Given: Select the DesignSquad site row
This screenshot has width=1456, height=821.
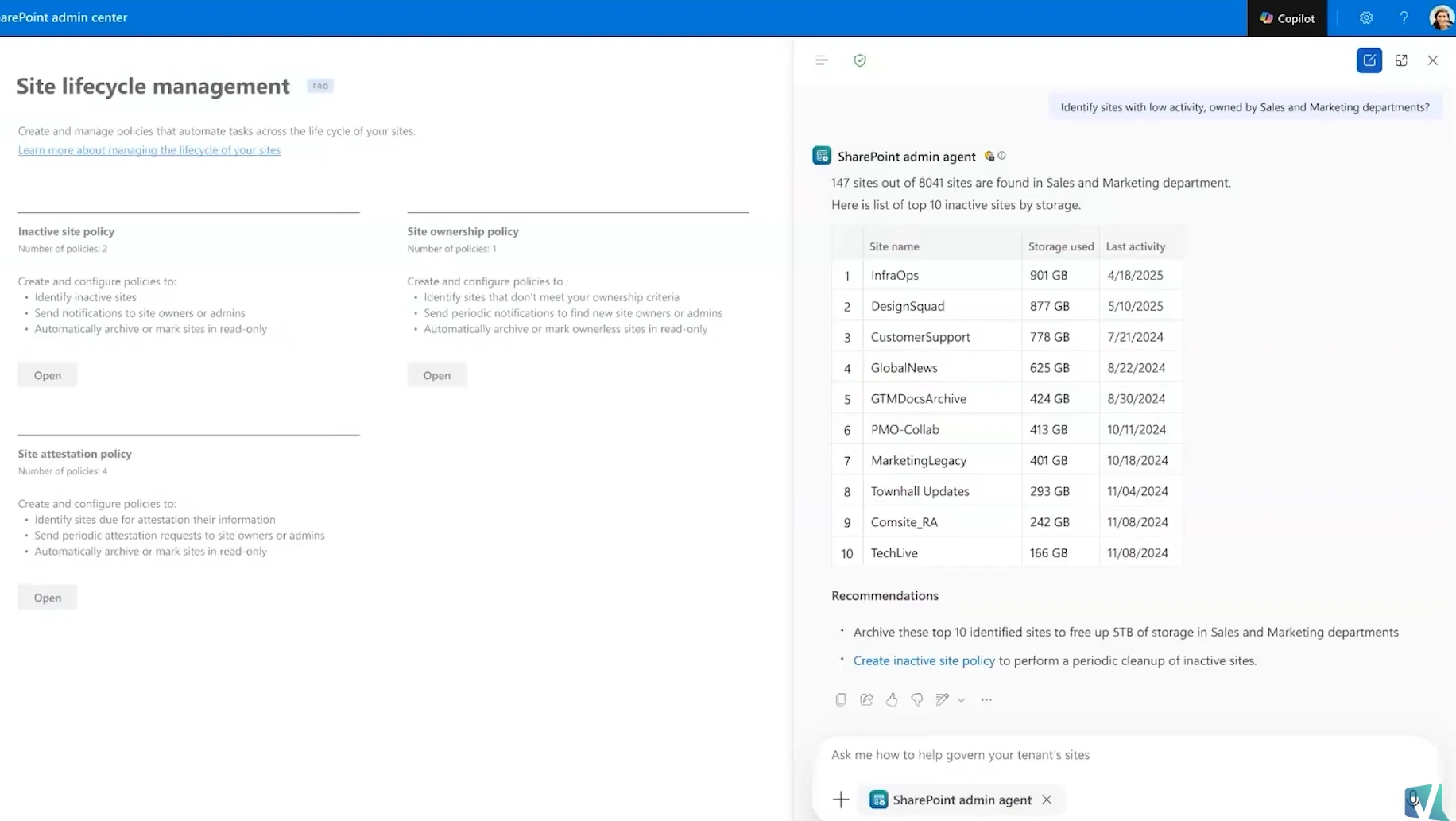Looking at the screenshot, I should (x=1007, y=306).
